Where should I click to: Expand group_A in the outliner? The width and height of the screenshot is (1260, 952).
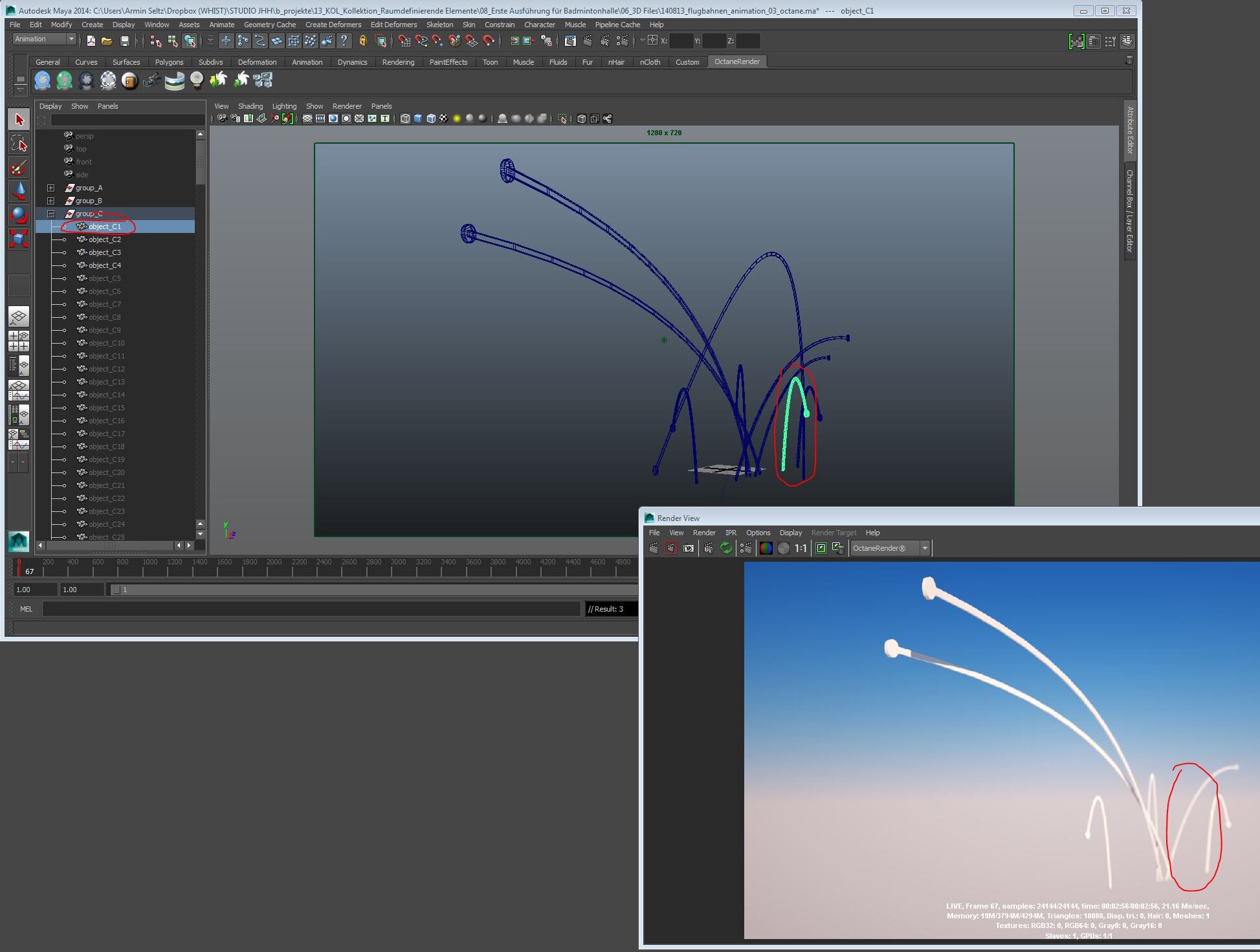click(50, 188)
